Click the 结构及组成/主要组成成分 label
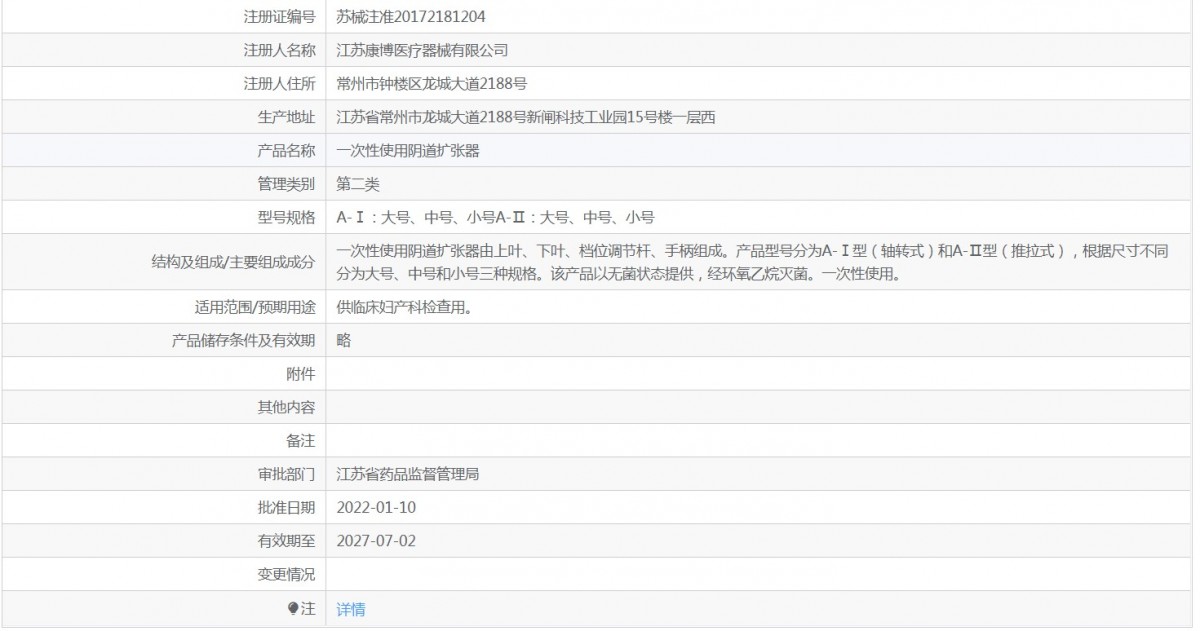1200x631 pixels. [233, 262]
